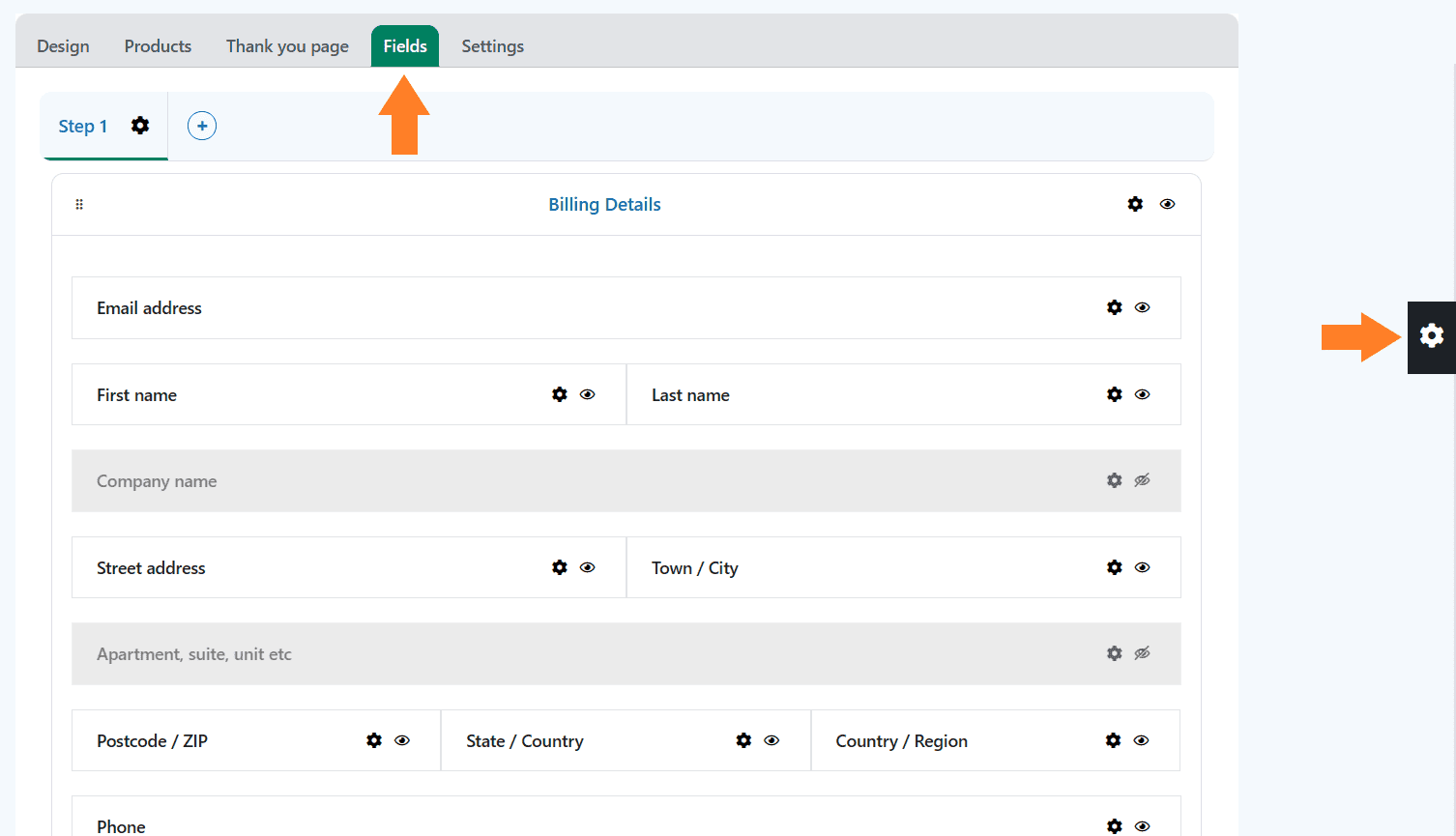Show the hidden Apartment, suite field
This screenshot has width=1456, height=836.
pos(1142,653)
